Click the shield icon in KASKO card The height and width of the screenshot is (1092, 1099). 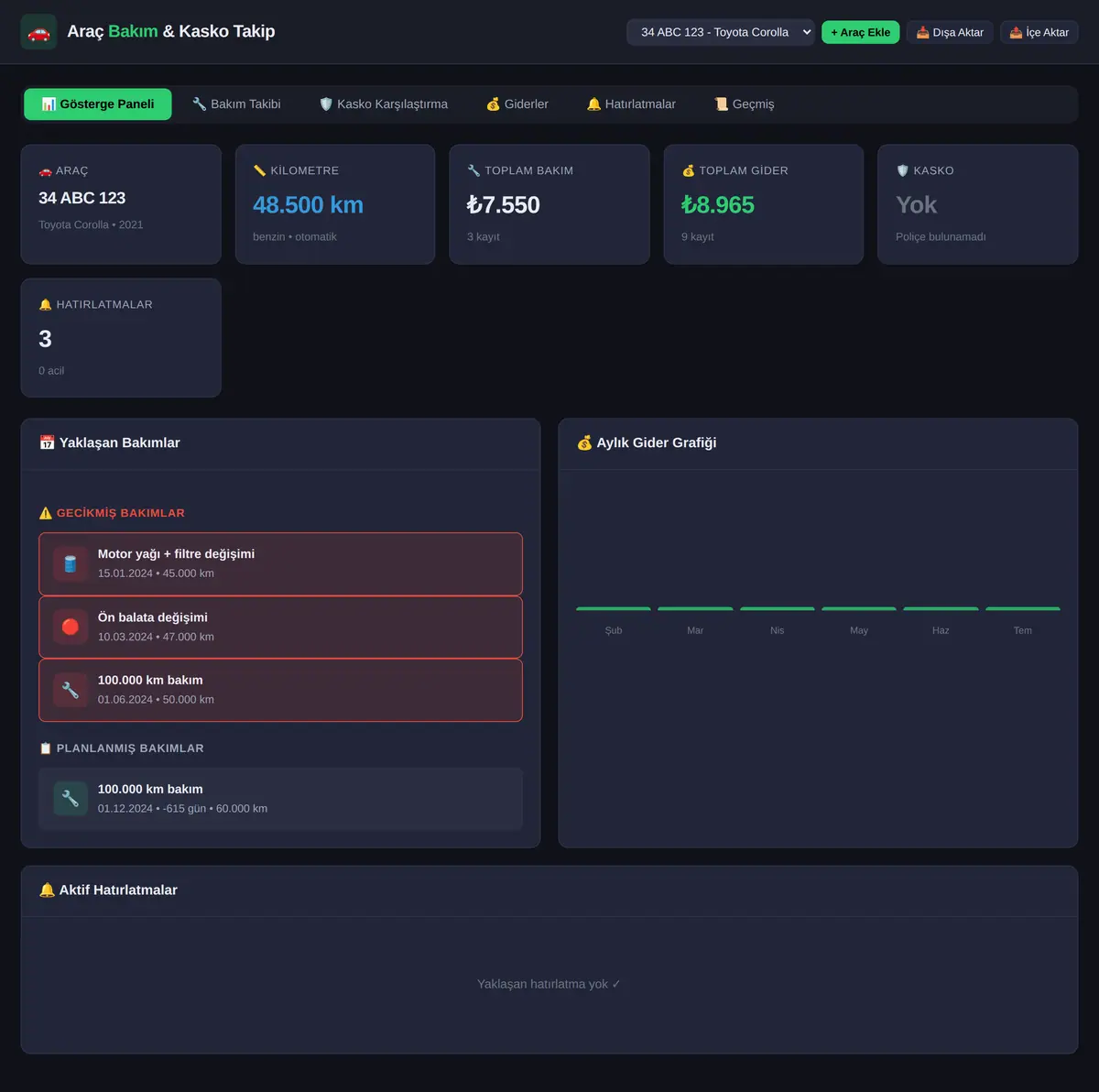coord(903,171)
